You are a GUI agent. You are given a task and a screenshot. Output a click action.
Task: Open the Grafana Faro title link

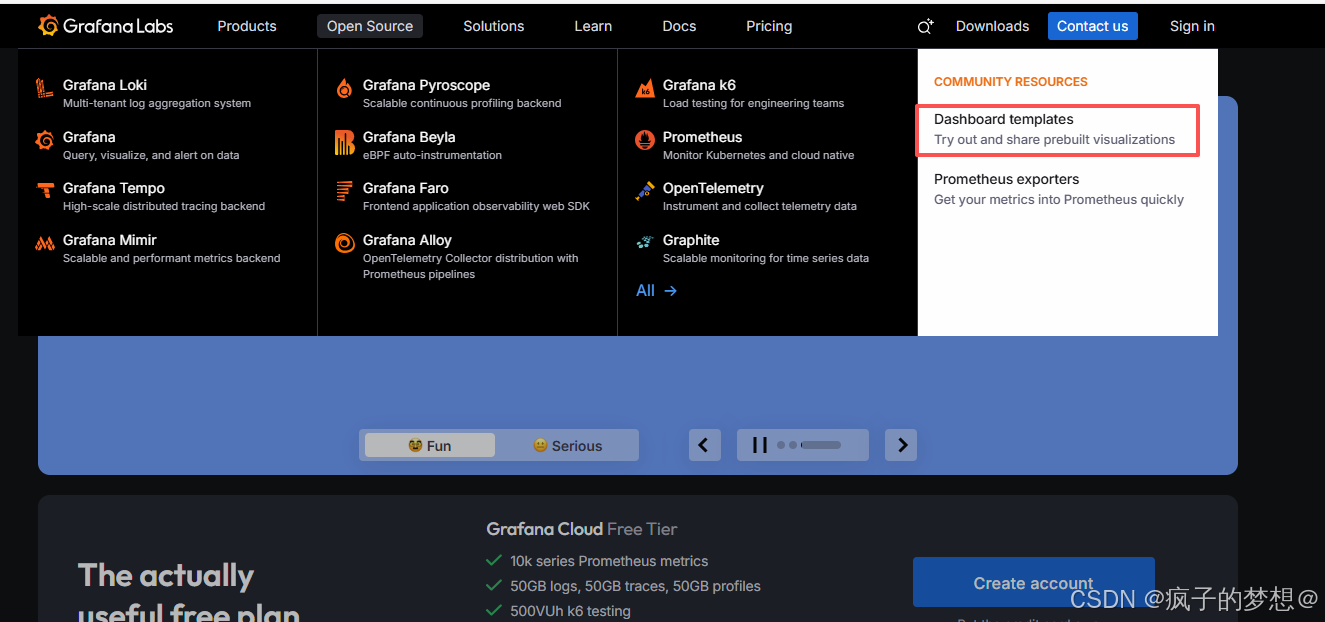(x=406, y=188)
